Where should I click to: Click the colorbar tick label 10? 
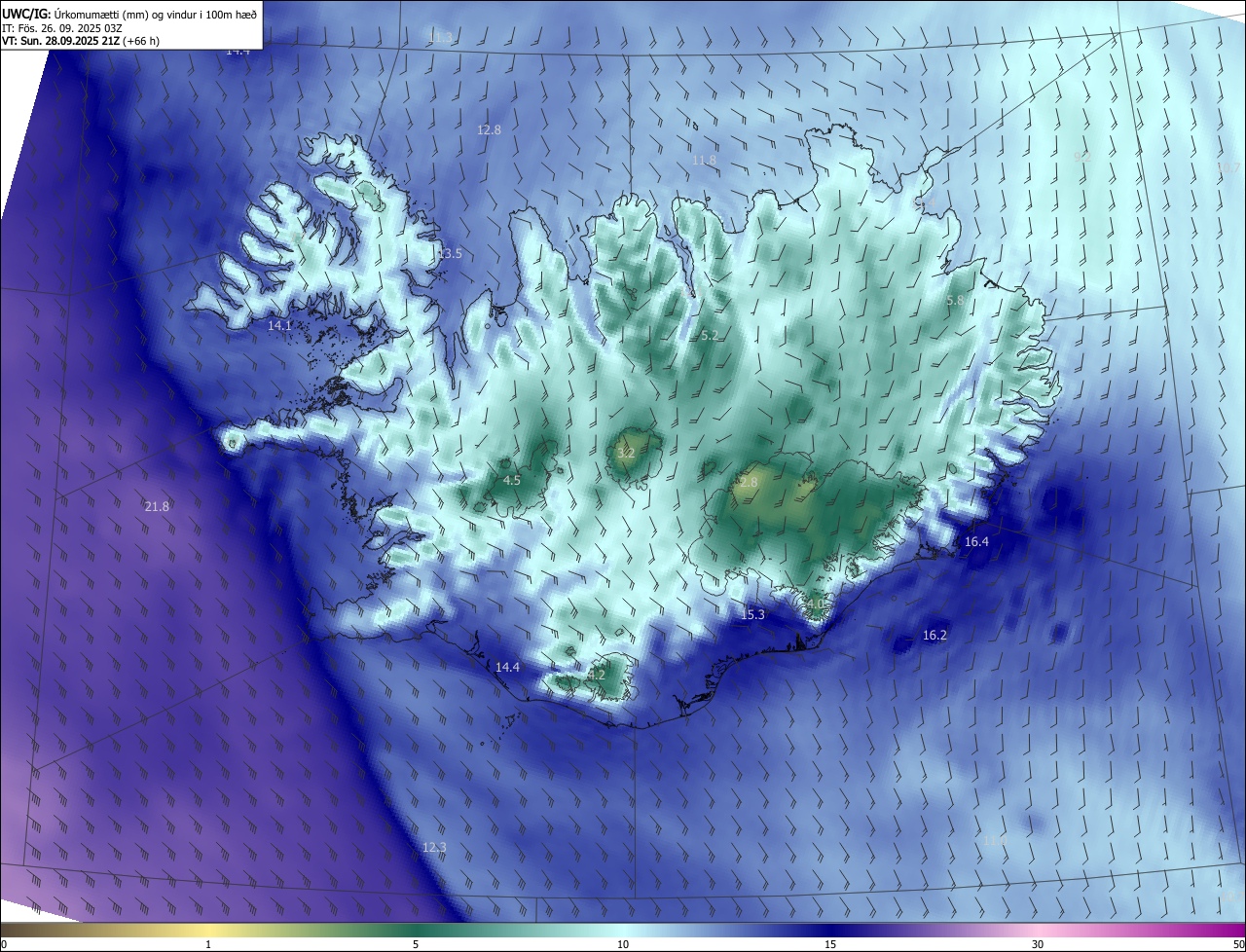click(623, 944)
